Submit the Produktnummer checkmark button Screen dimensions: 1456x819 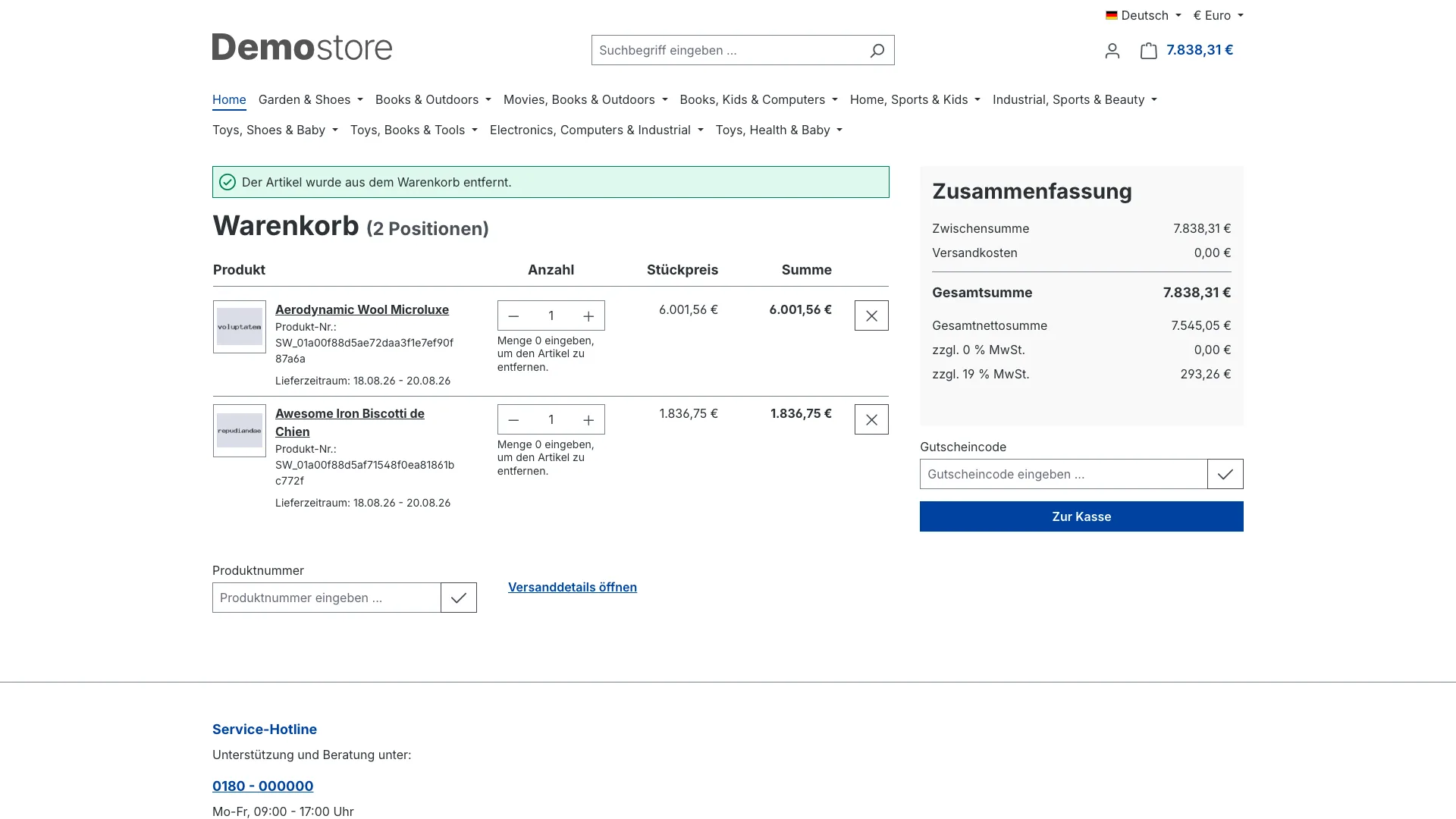(459, 598)
